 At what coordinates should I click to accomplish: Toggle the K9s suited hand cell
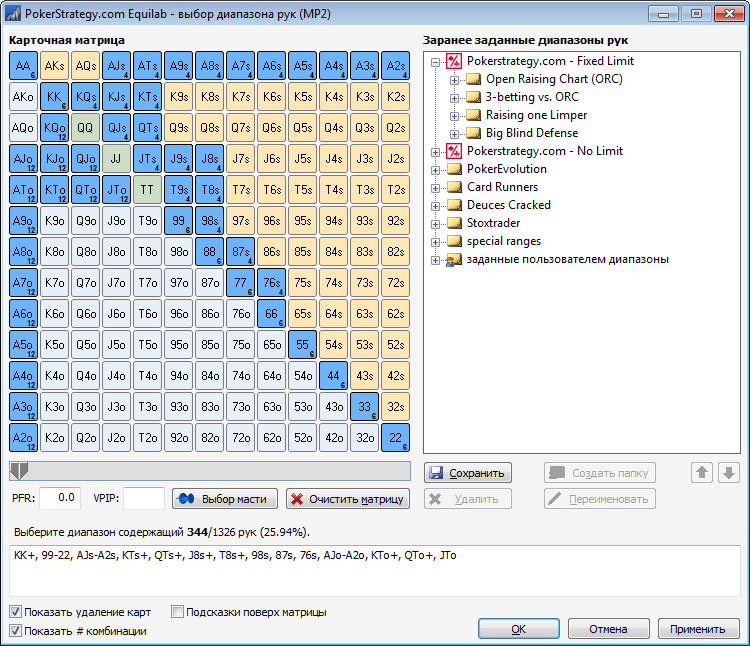[x=178, y=97]
